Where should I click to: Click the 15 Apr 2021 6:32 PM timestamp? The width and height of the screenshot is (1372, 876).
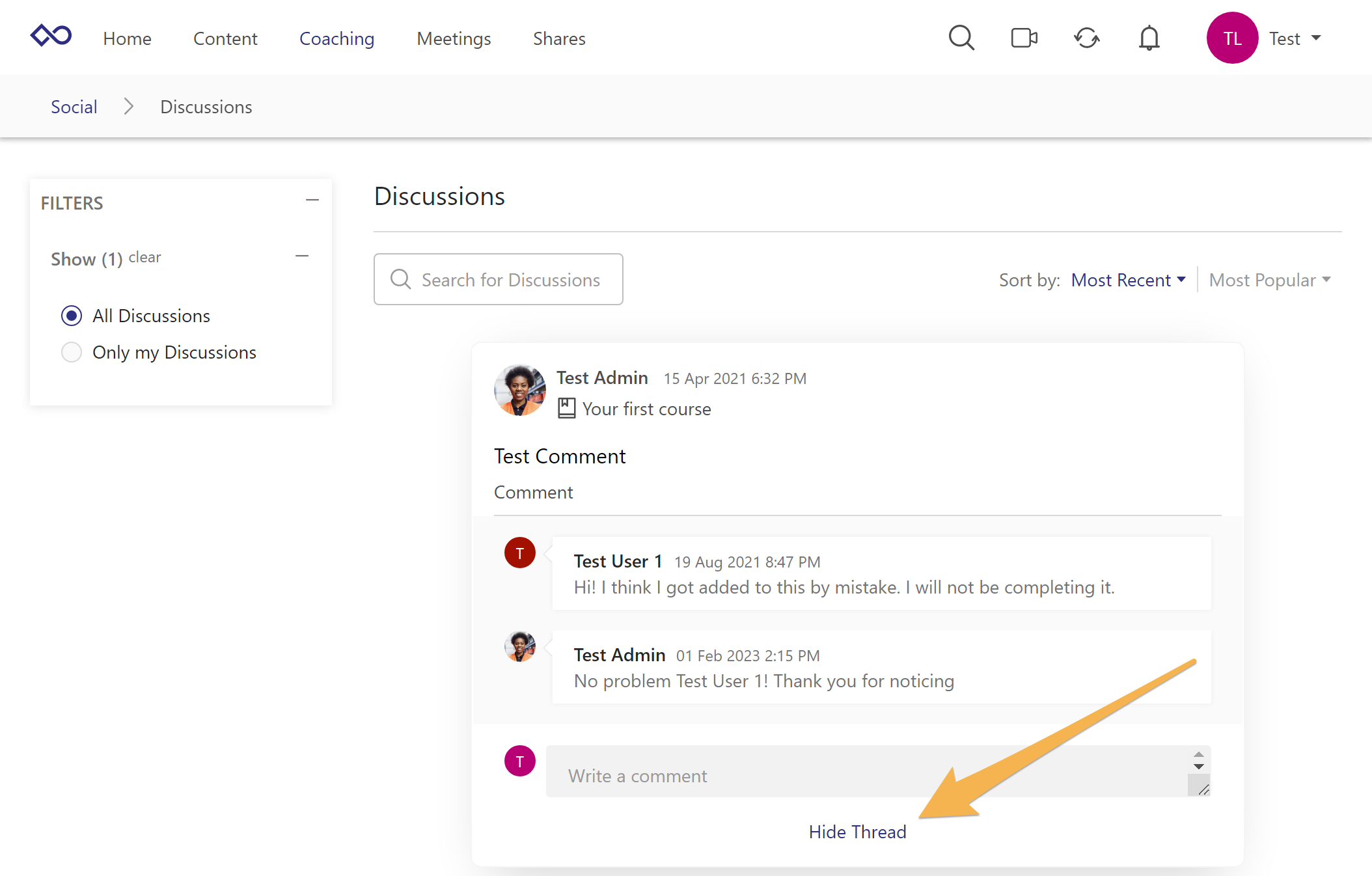click(735, 379)
